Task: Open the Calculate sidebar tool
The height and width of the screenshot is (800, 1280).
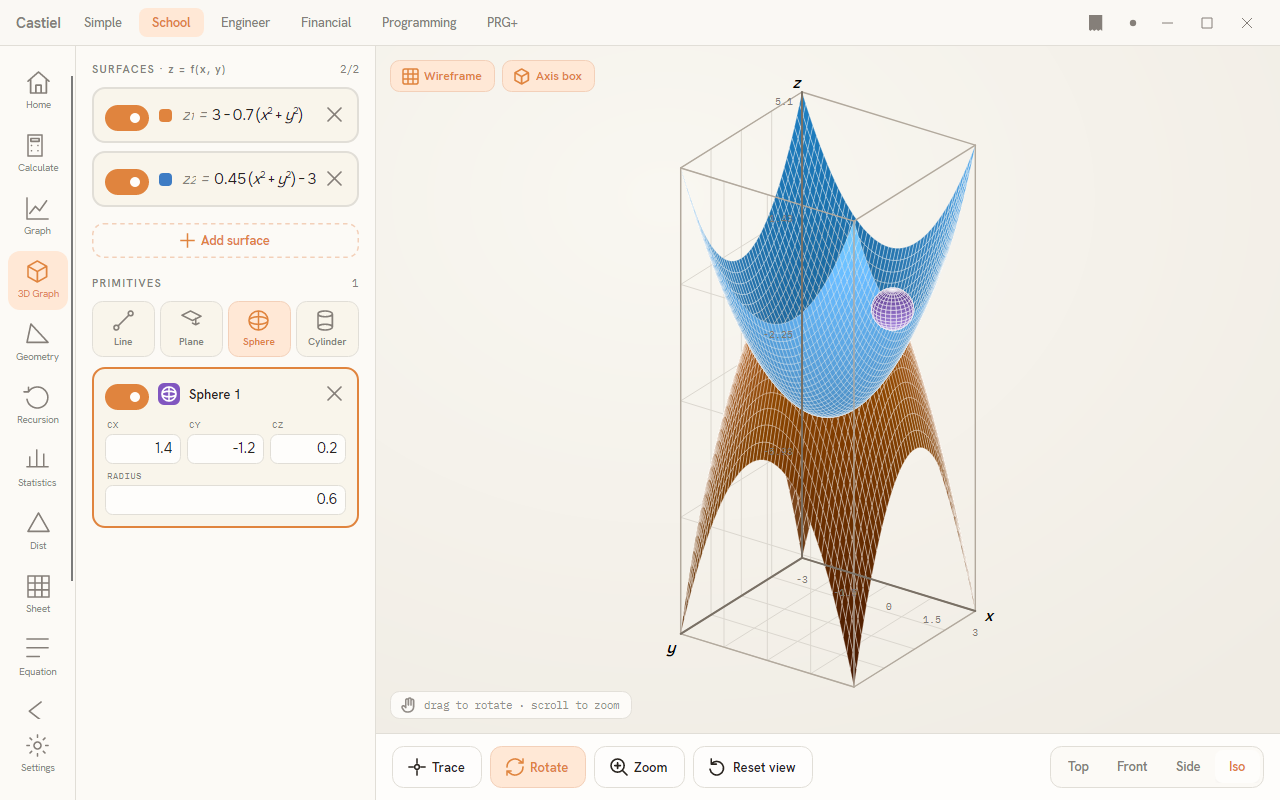Action: (x=38, y=153)
